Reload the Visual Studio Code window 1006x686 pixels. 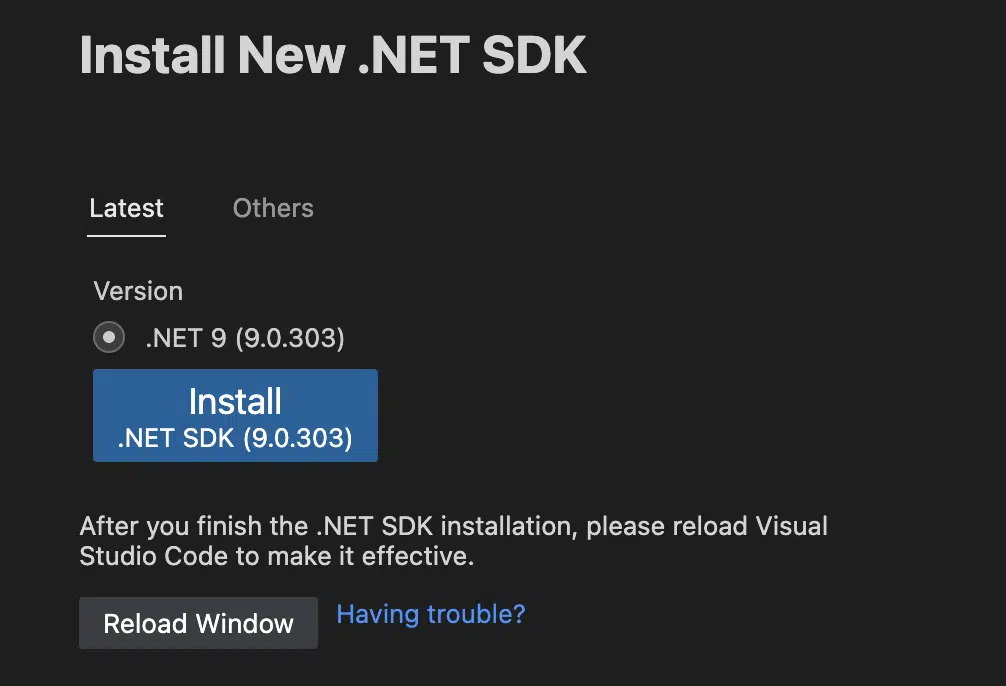(x=198, y=624)
